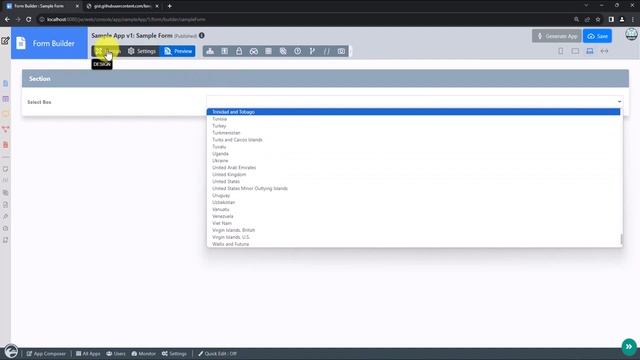
Task: Choose Trinidad and Tobago option
Action: (413, 112)
